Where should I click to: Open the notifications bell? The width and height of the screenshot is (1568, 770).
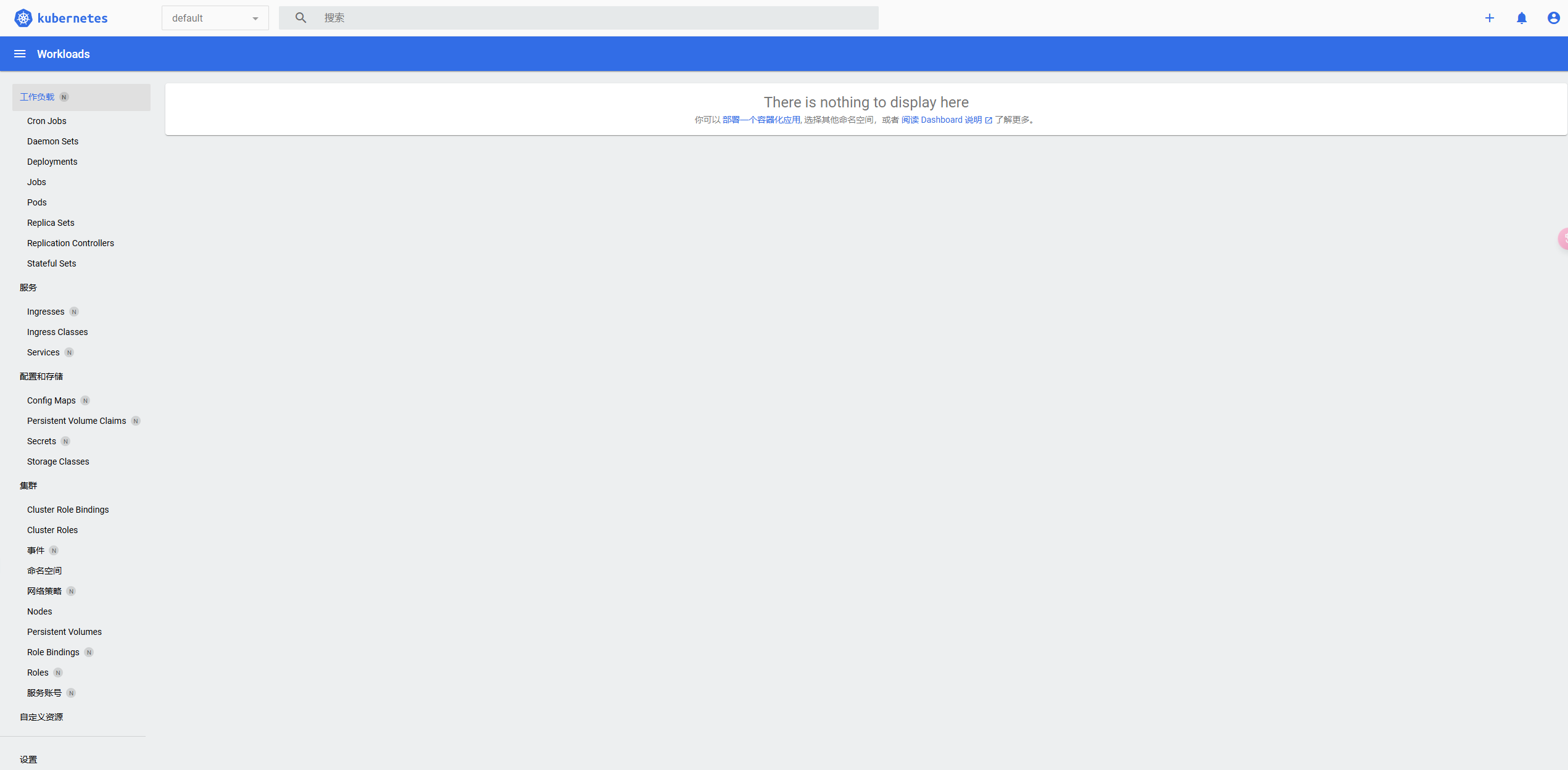click(1521, 18)
